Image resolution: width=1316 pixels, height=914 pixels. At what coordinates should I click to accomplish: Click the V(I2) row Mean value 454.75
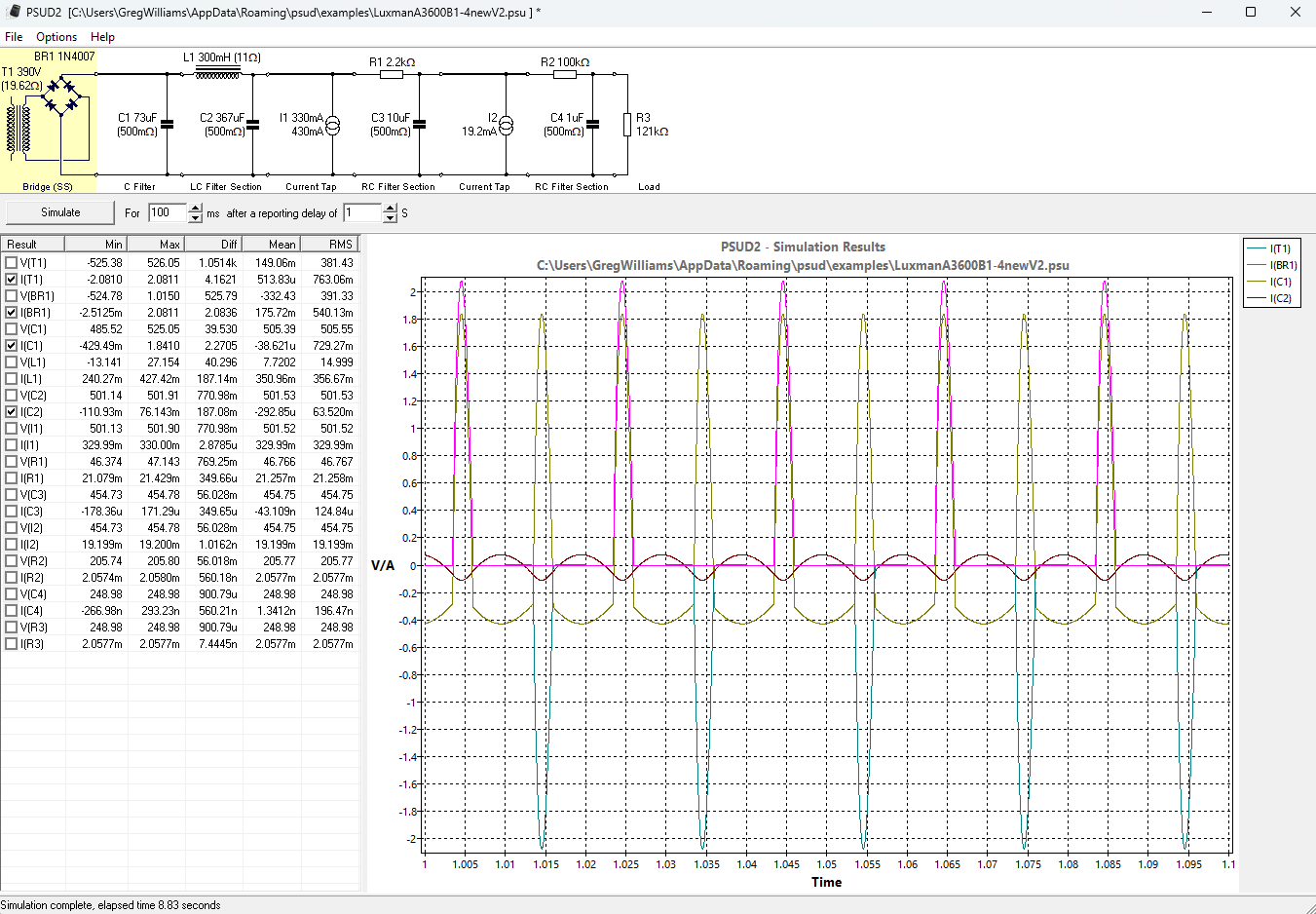tap(280, 528)
